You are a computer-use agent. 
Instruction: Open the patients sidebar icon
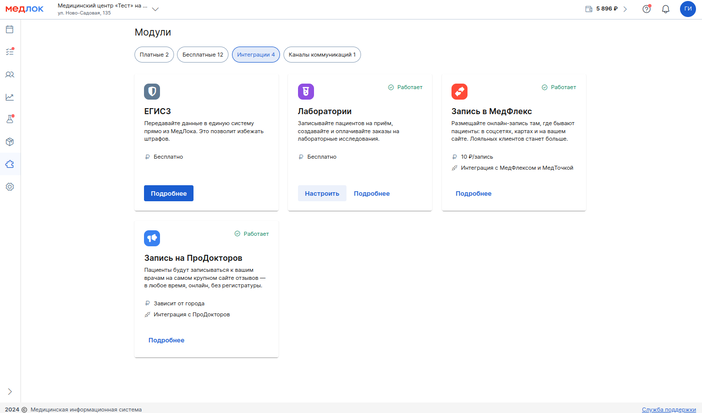(x=9, y=74)
